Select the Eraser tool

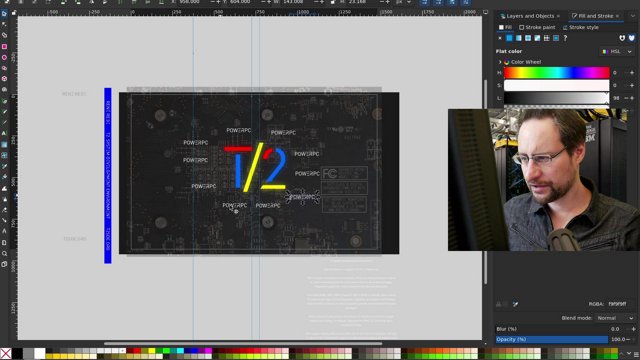click(4, 210)
